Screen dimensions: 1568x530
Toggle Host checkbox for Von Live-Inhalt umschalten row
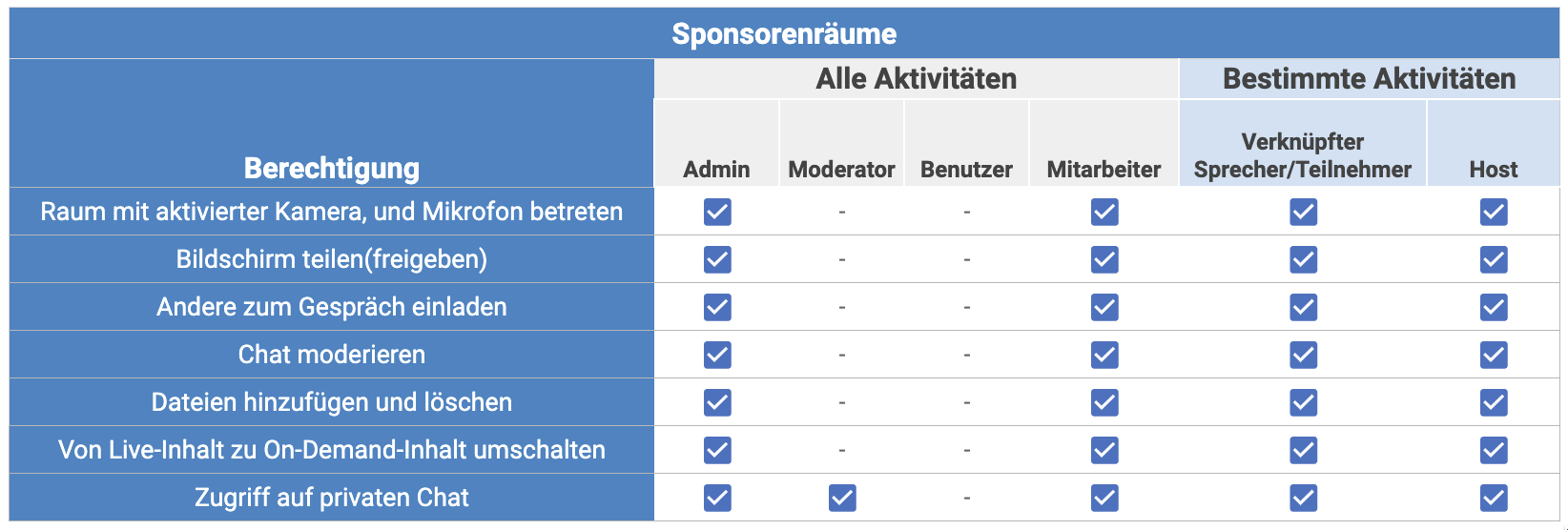1494,450
